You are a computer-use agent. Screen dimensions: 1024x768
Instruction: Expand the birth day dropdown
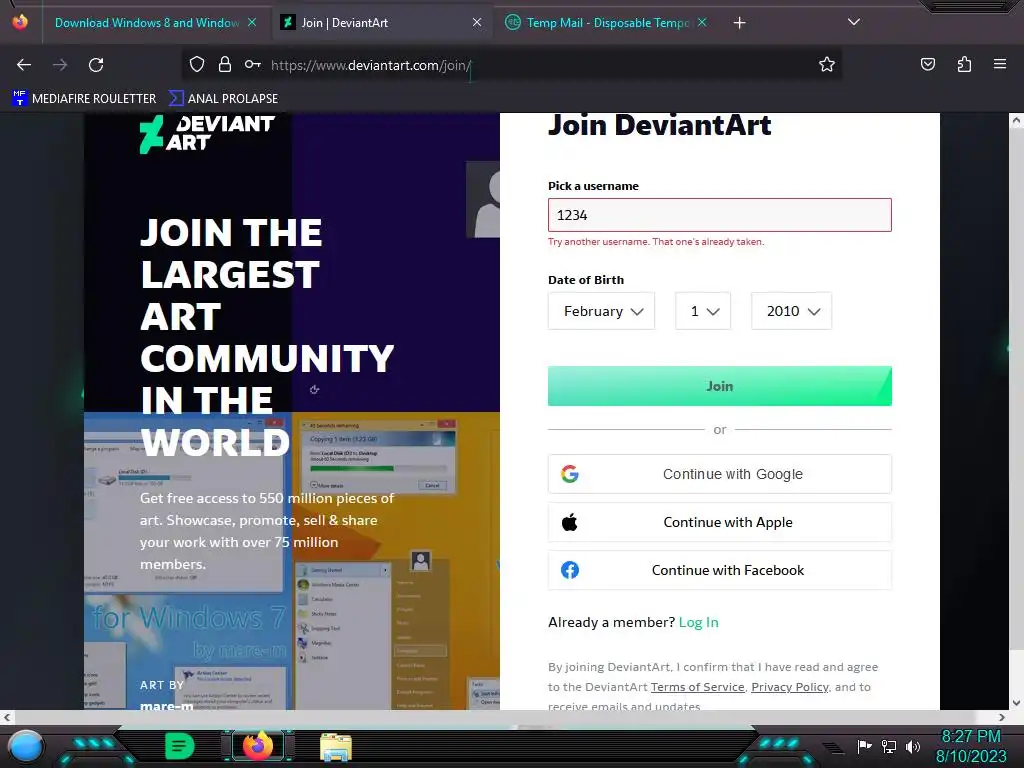pos(703,311)
